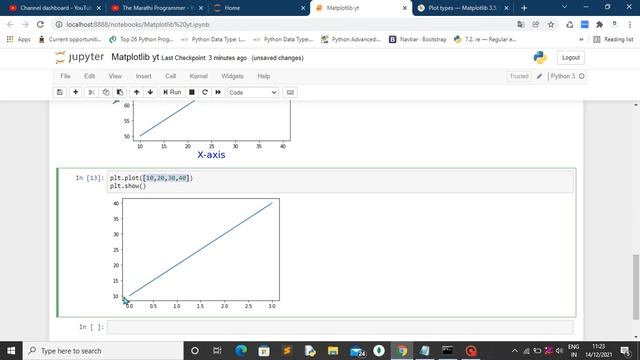This screenshot has height=360, width=640.
Task: Go back in browser history
Action: coord(10,24)
